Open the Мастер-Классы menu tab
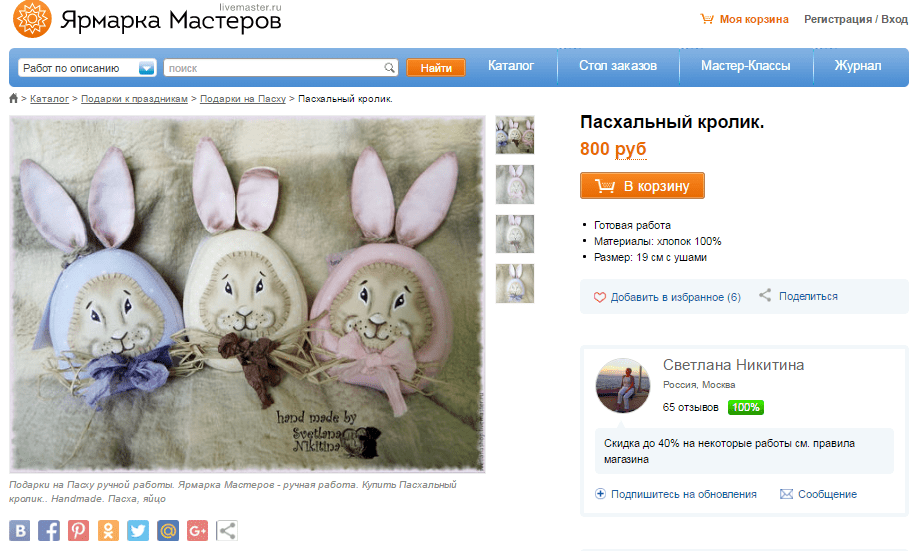Screen dimensions: 917x551 tap(746, 66)
